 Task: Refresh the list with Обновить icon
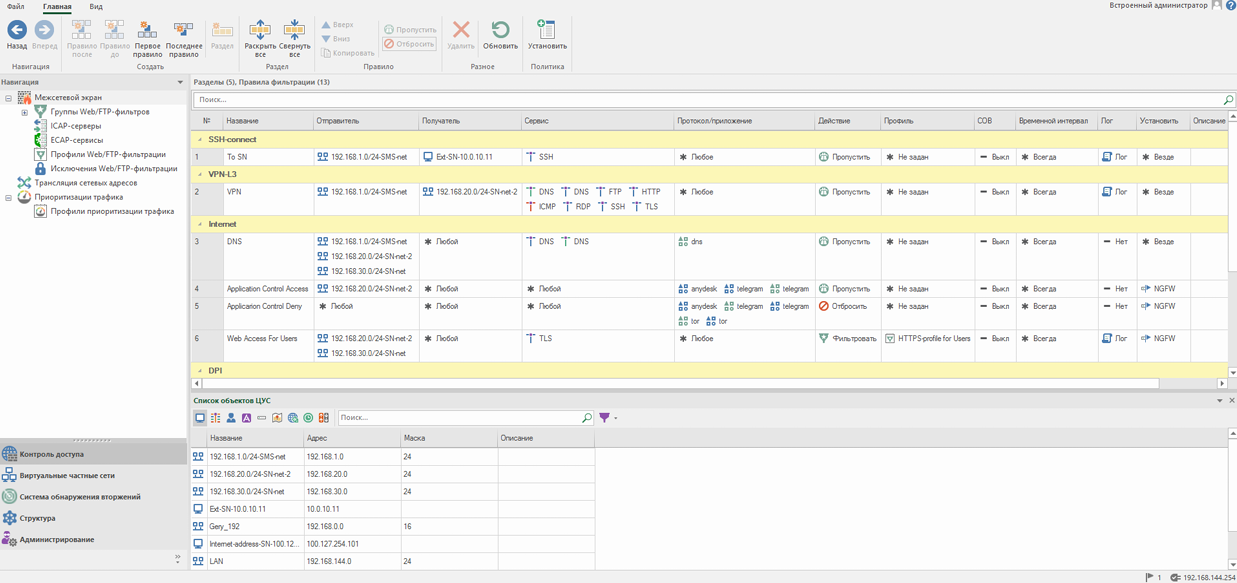tap(500, 31)
